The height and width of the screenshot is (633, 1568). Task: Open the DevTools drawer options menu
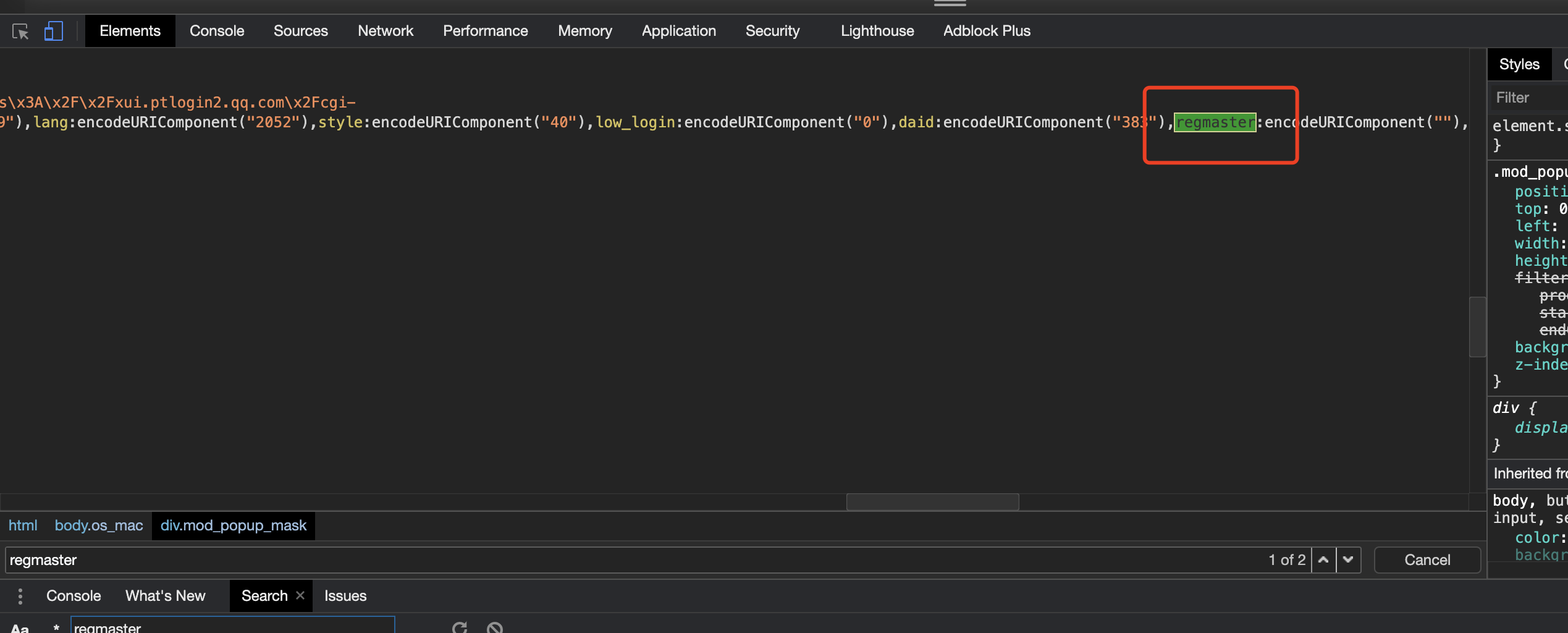point(20,595)
